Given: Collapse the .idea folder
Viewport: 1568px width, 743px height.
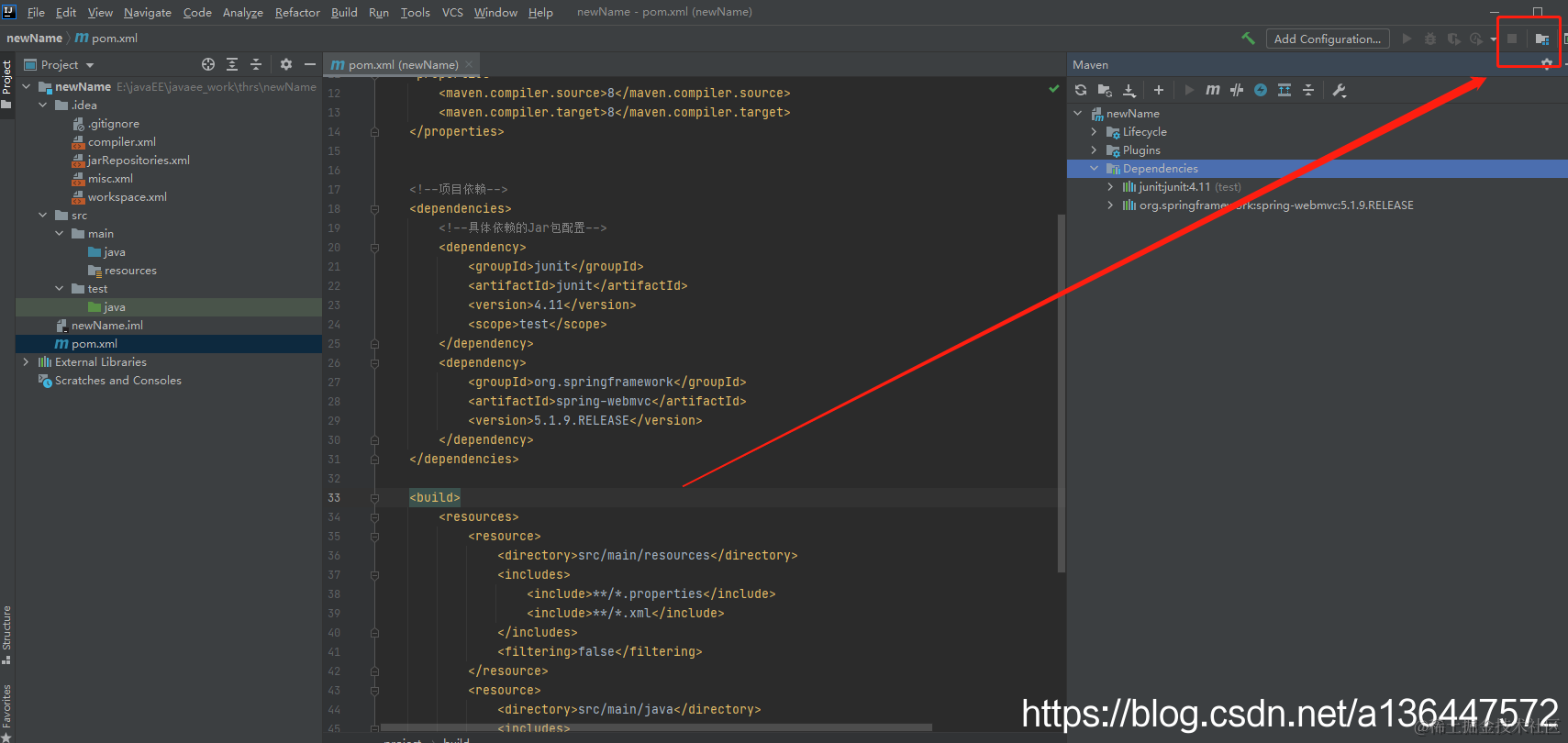Looking at the screenshot, I should [43, 105].
